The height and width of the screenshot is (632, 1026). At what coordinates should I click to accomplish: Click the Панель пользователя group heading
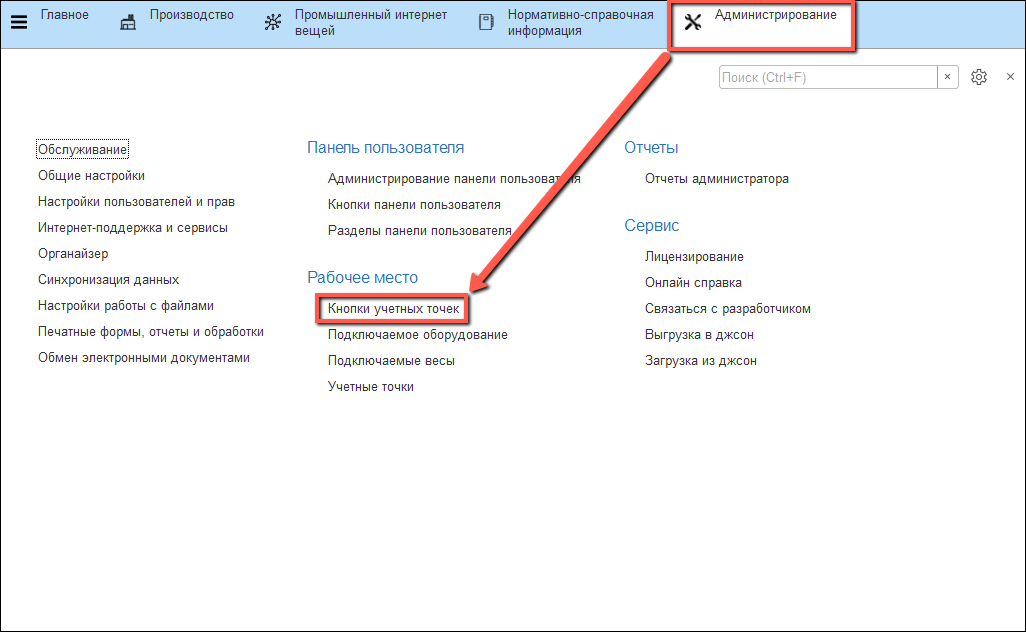click(385, 148)
